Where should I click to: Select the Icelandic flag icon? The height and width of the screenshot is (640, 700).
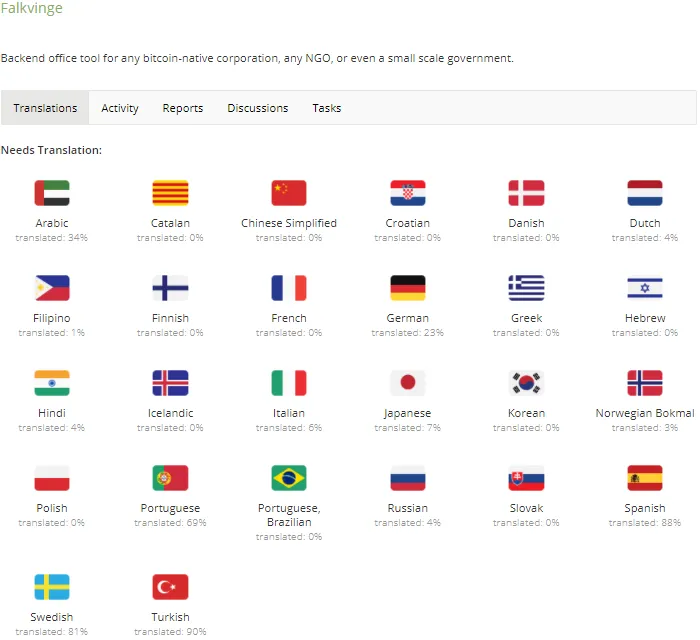click(170, 383)
